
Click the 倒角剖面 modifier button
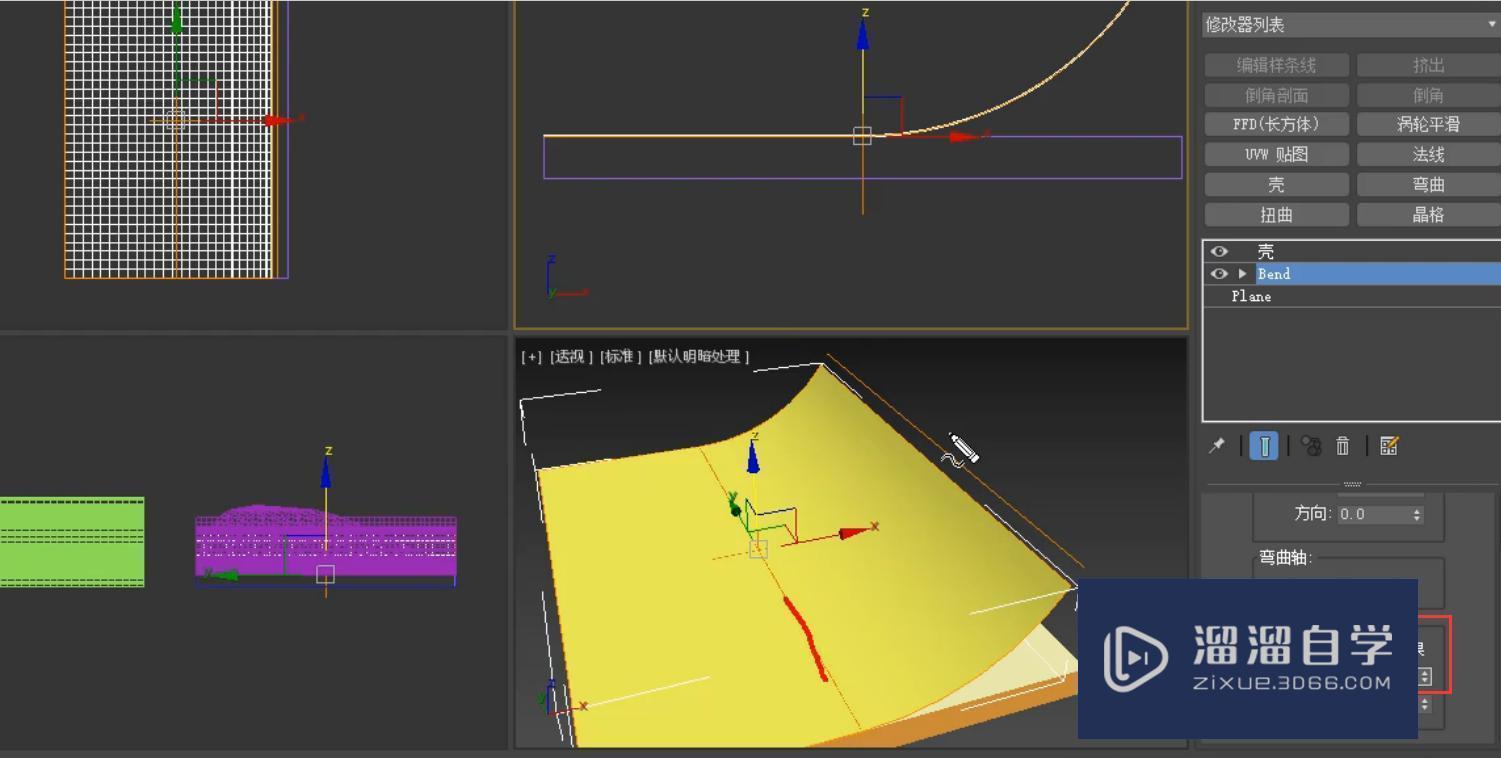click(x=1276, y=95)
